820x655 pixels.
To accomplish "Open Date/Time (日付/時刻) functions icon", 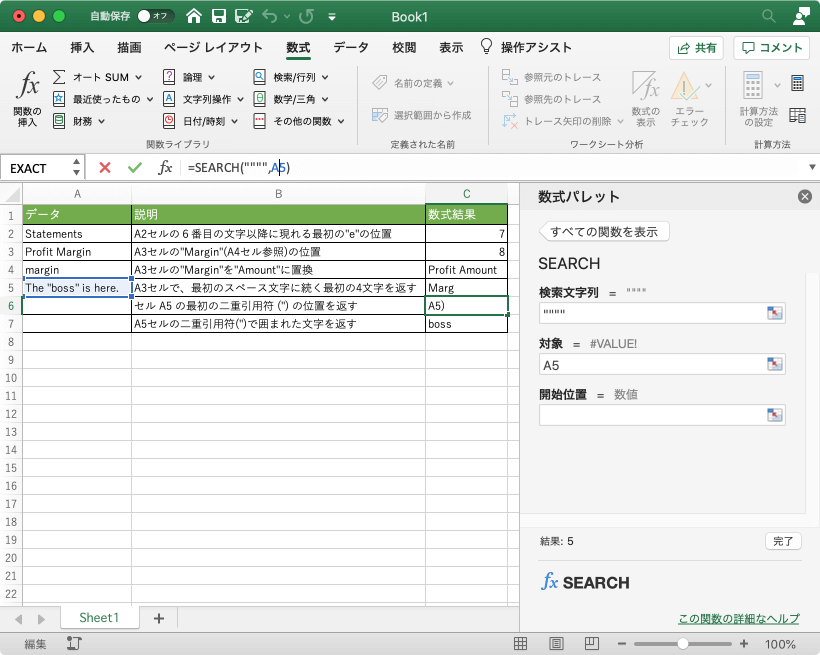I will 169,121.
